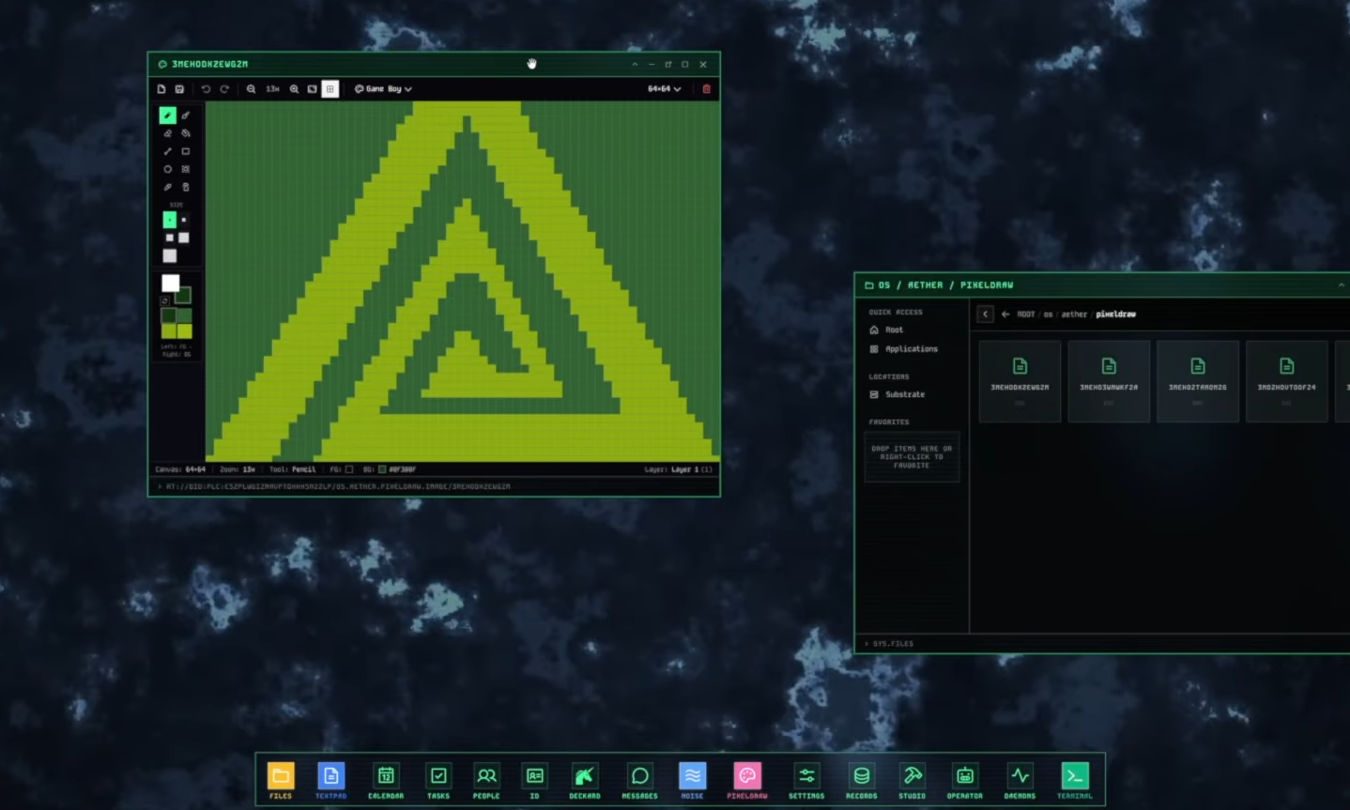Click the 13x zoom level readout
The height and width of the screenshot is (810, 1350).
point(272,89)
